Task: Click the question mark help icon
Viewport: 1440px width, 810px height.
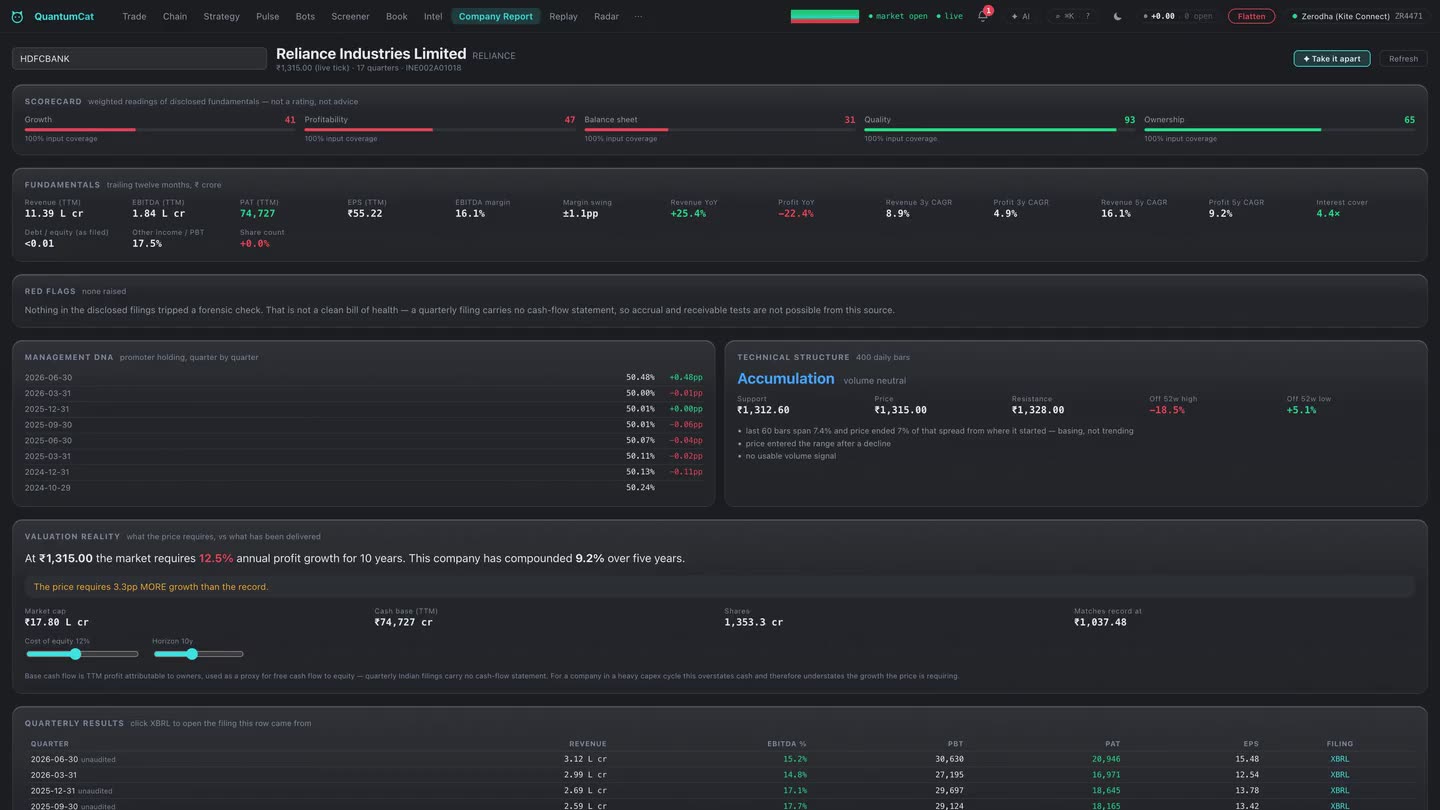Action: click(1087, 16)
